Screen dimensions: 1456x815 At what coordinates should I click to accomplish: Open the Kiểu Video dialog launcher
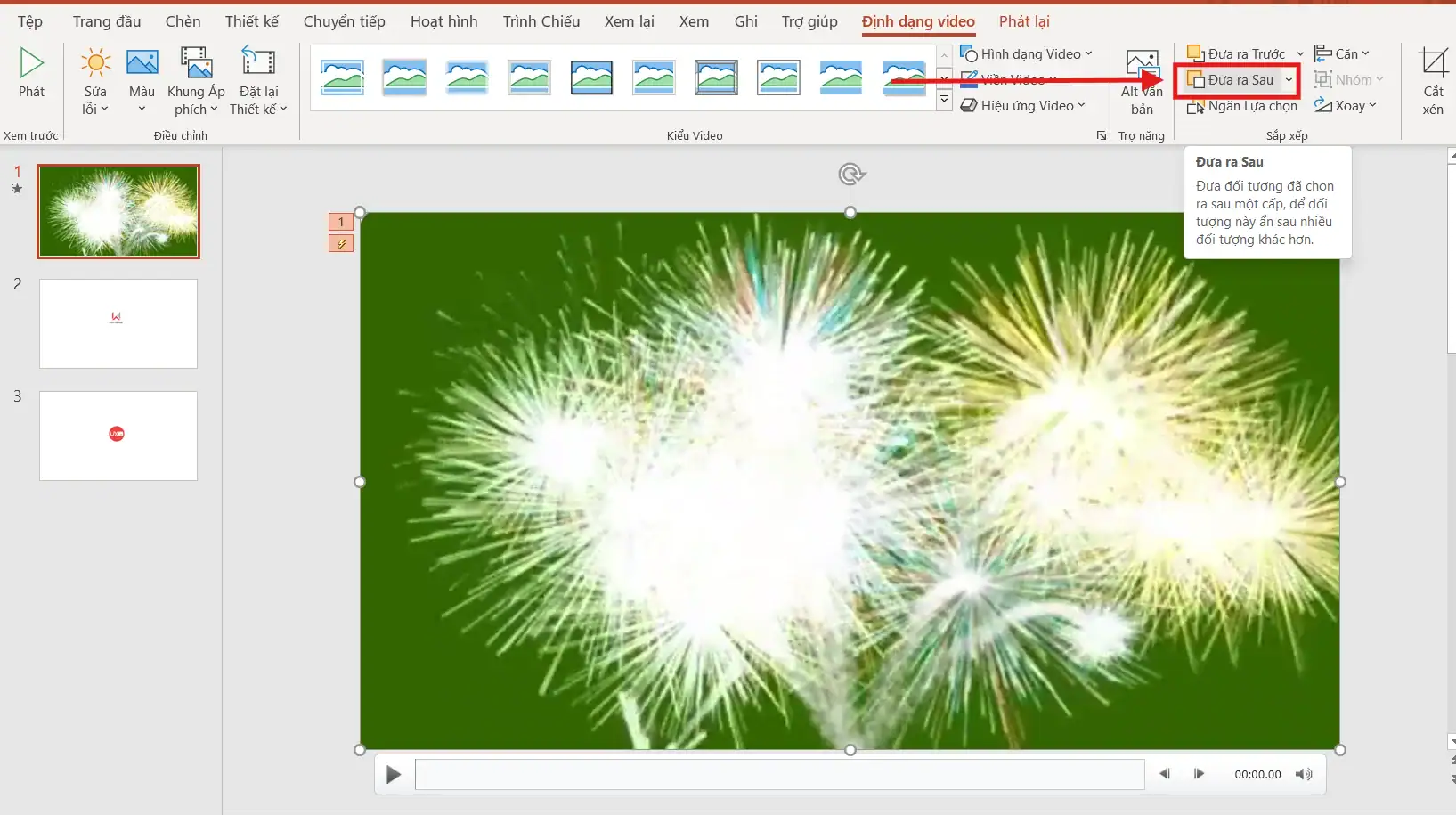pyautogui.click(x=1102, y=136)
